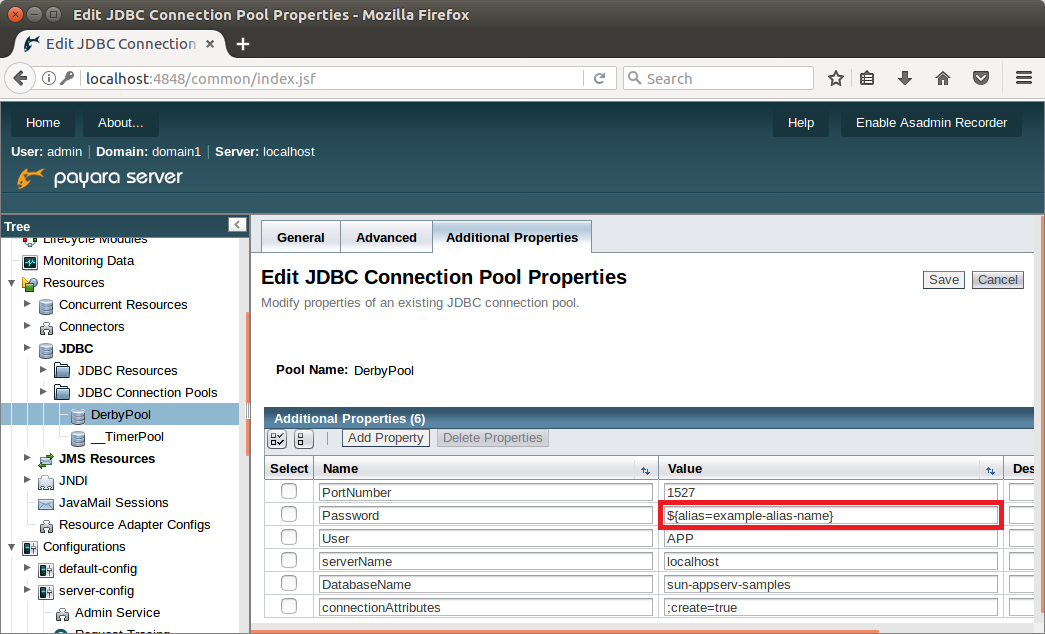Save the connection pool properties

[944, 280]
